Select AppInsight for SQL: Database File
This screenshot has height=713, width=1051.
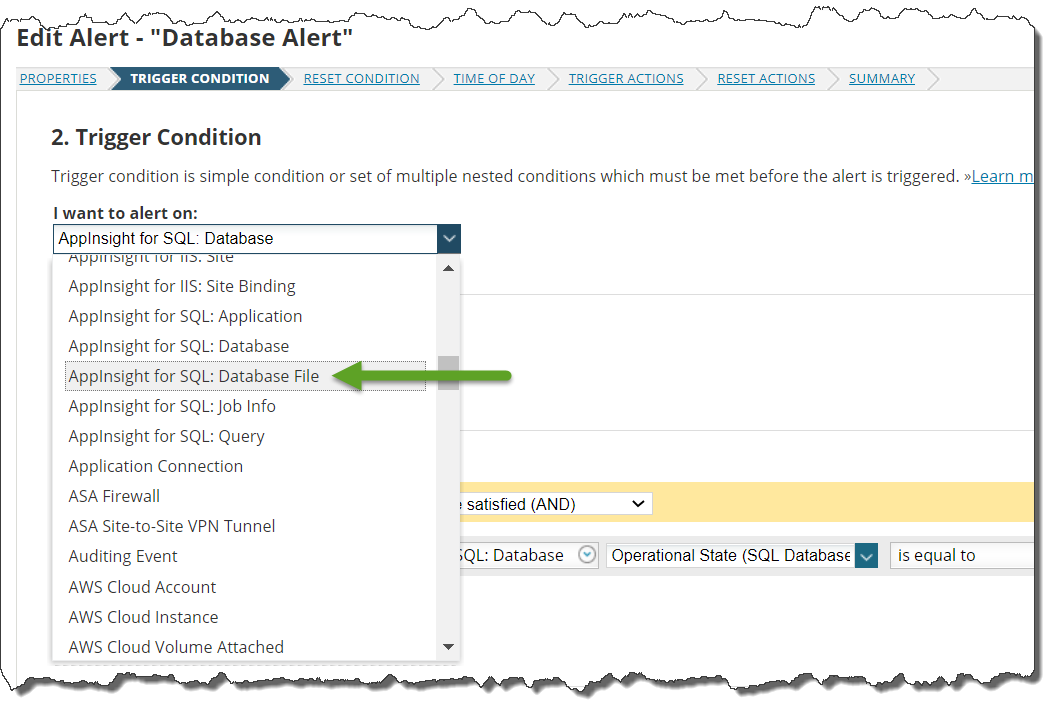(x=194, y=376)
